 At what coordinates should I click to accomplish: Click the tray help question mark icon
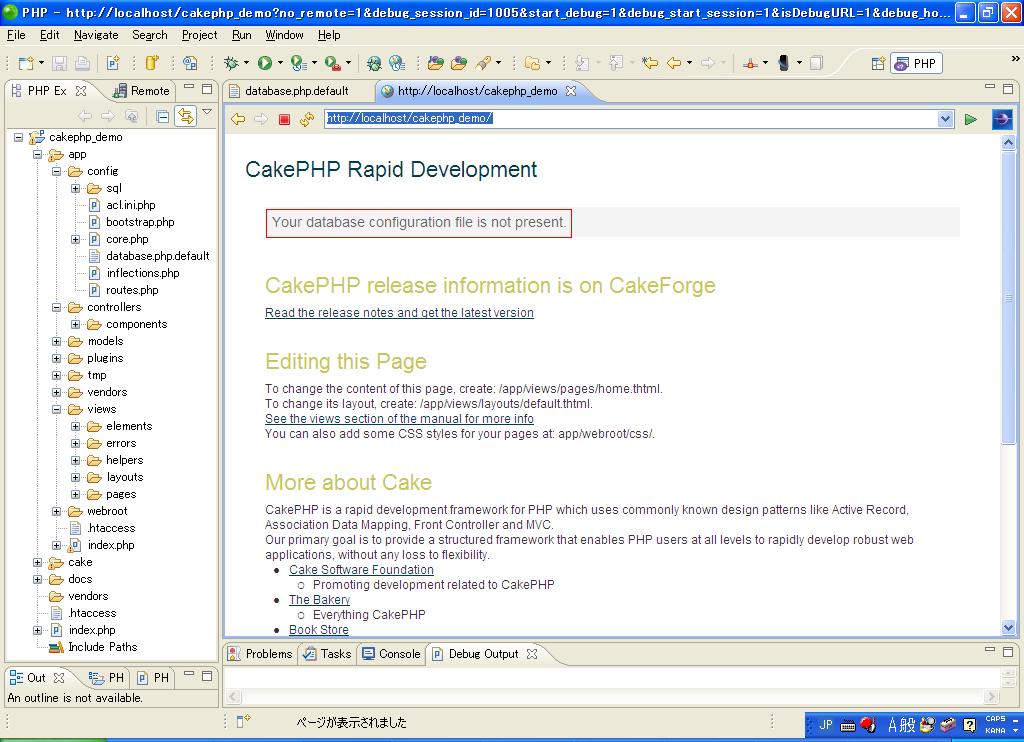pos(970,724)
